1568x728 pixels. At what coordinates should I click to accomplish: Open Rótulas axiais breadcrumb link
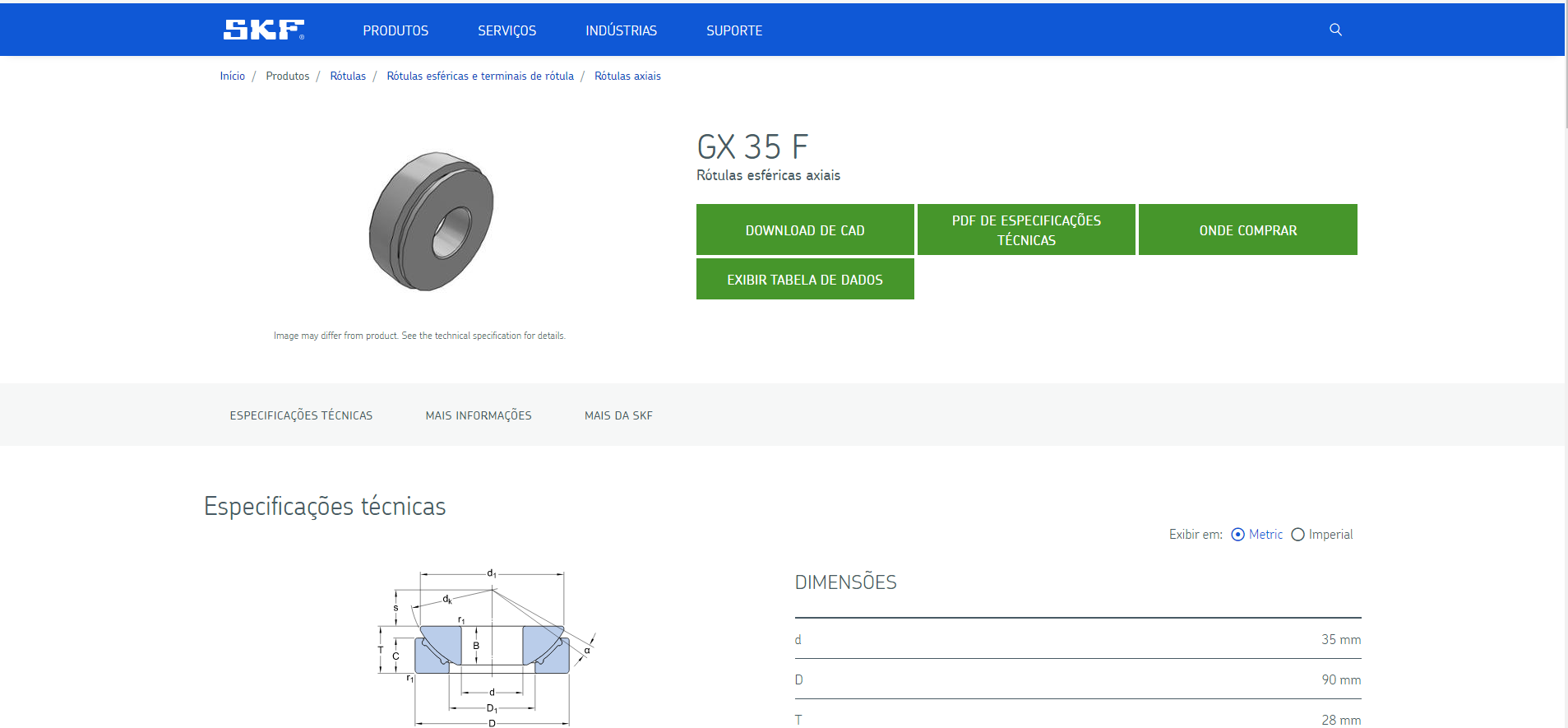627,76
